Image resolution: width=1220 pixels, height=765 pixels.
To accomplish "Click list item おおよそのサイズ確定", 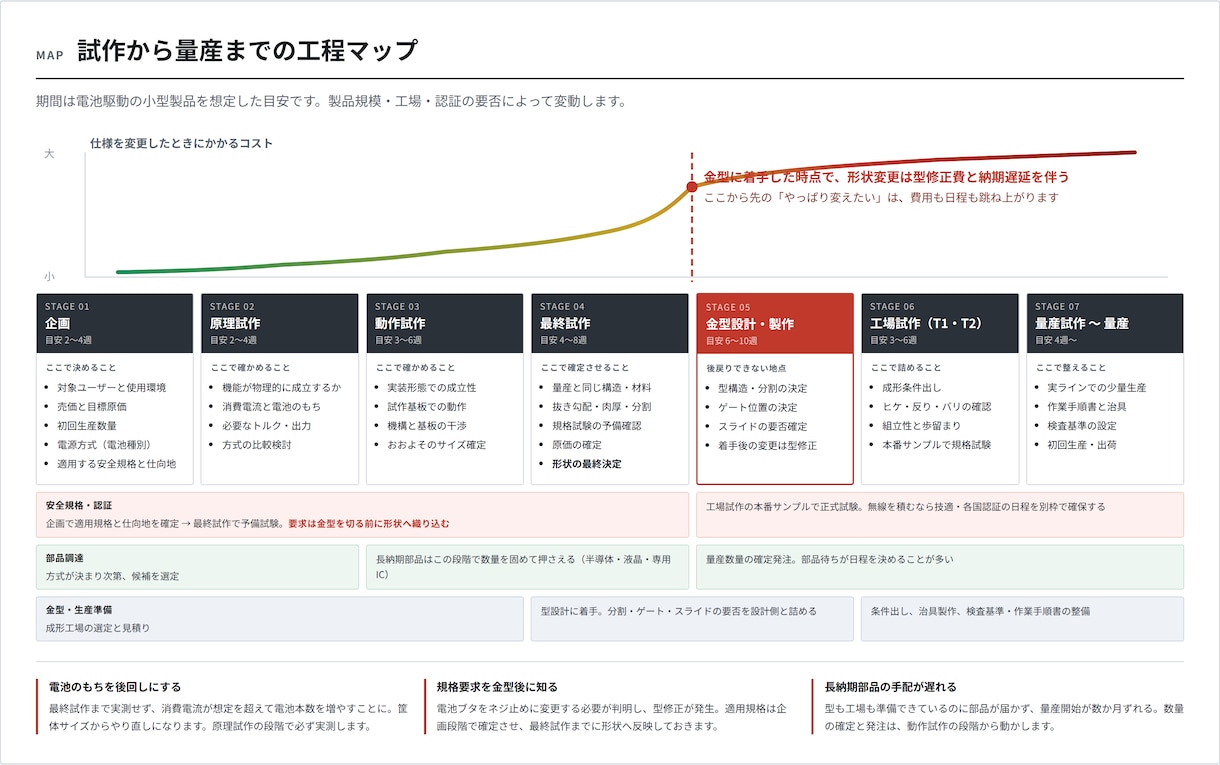I will click(437, 445).
